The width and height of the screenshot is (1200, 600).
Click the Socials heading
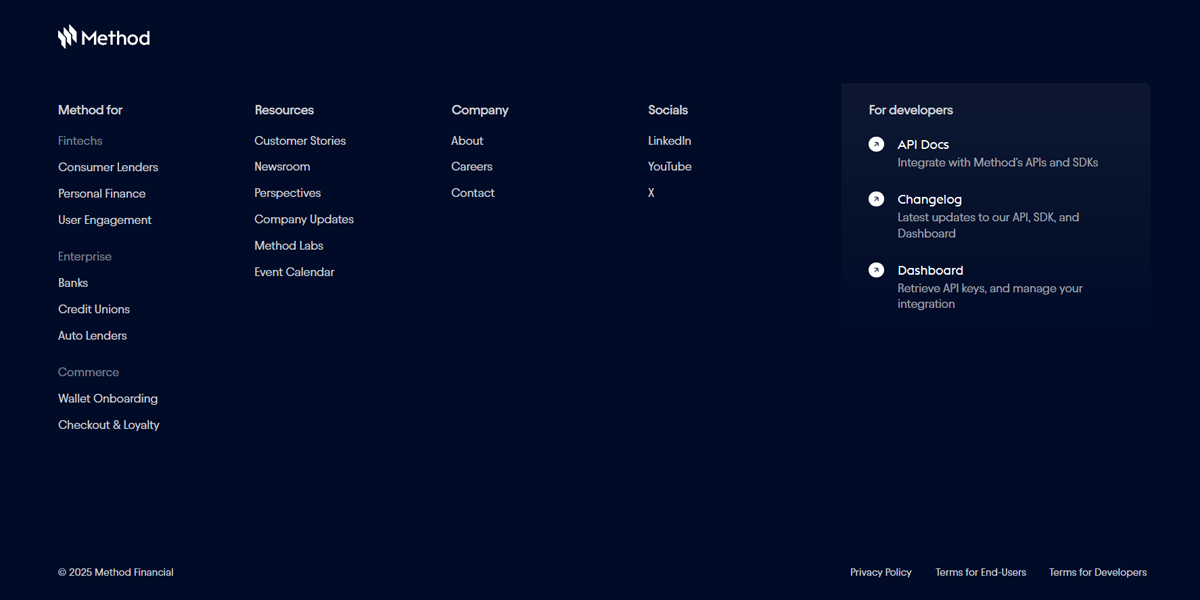pos(668,110)
